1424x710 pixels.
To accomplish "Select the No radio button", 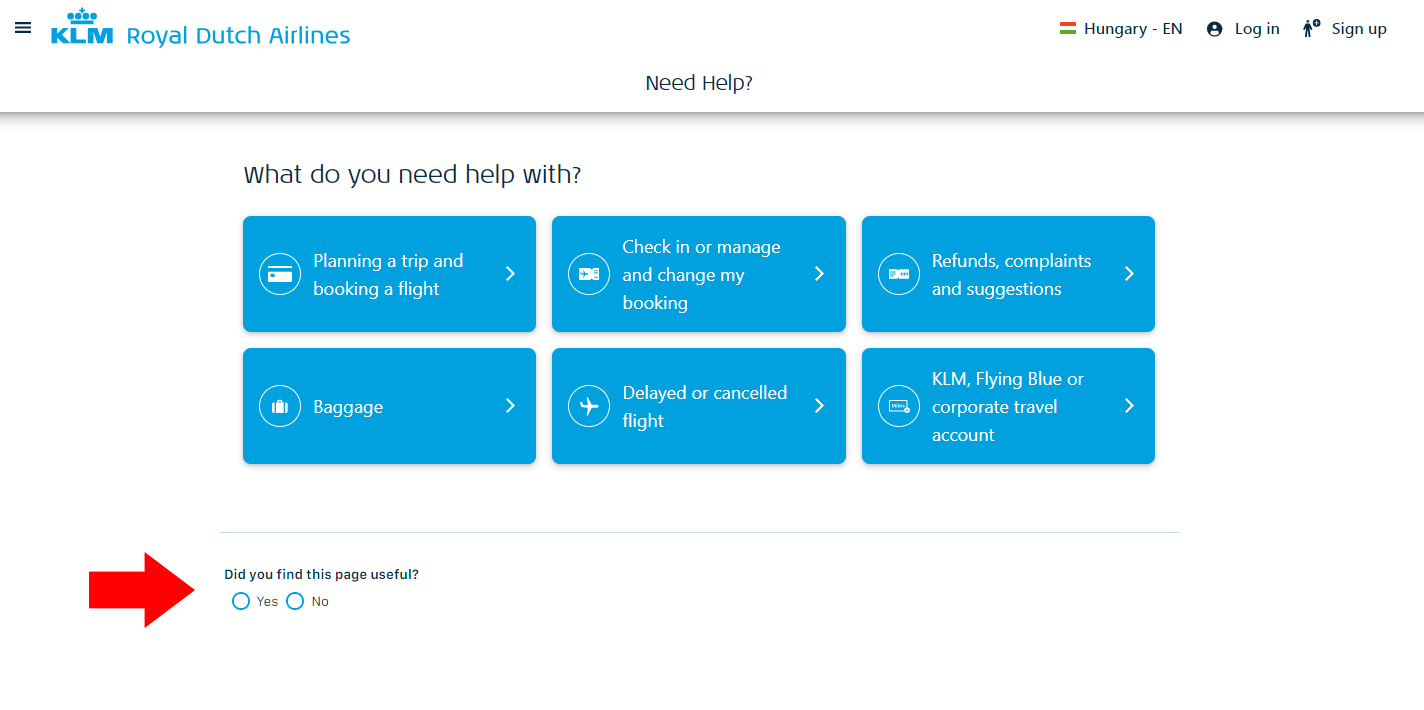I will 295,601.
